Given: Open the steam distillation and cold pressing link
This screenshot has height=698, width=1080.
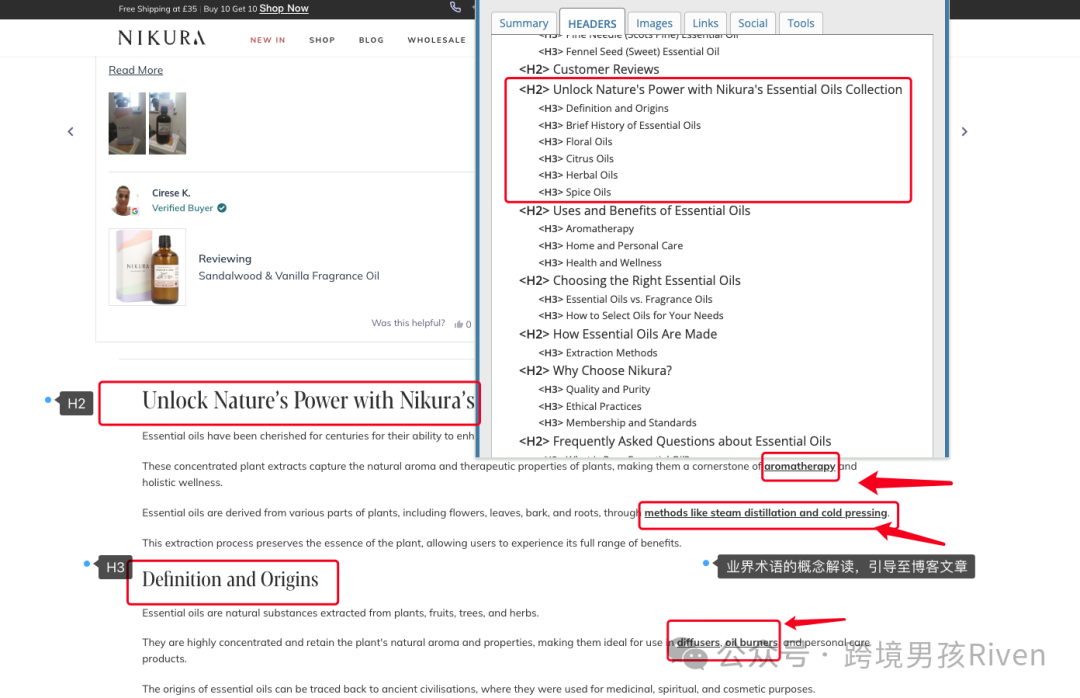Looking at the screenshot, I should pyautogui.click(x=766, y=513).
